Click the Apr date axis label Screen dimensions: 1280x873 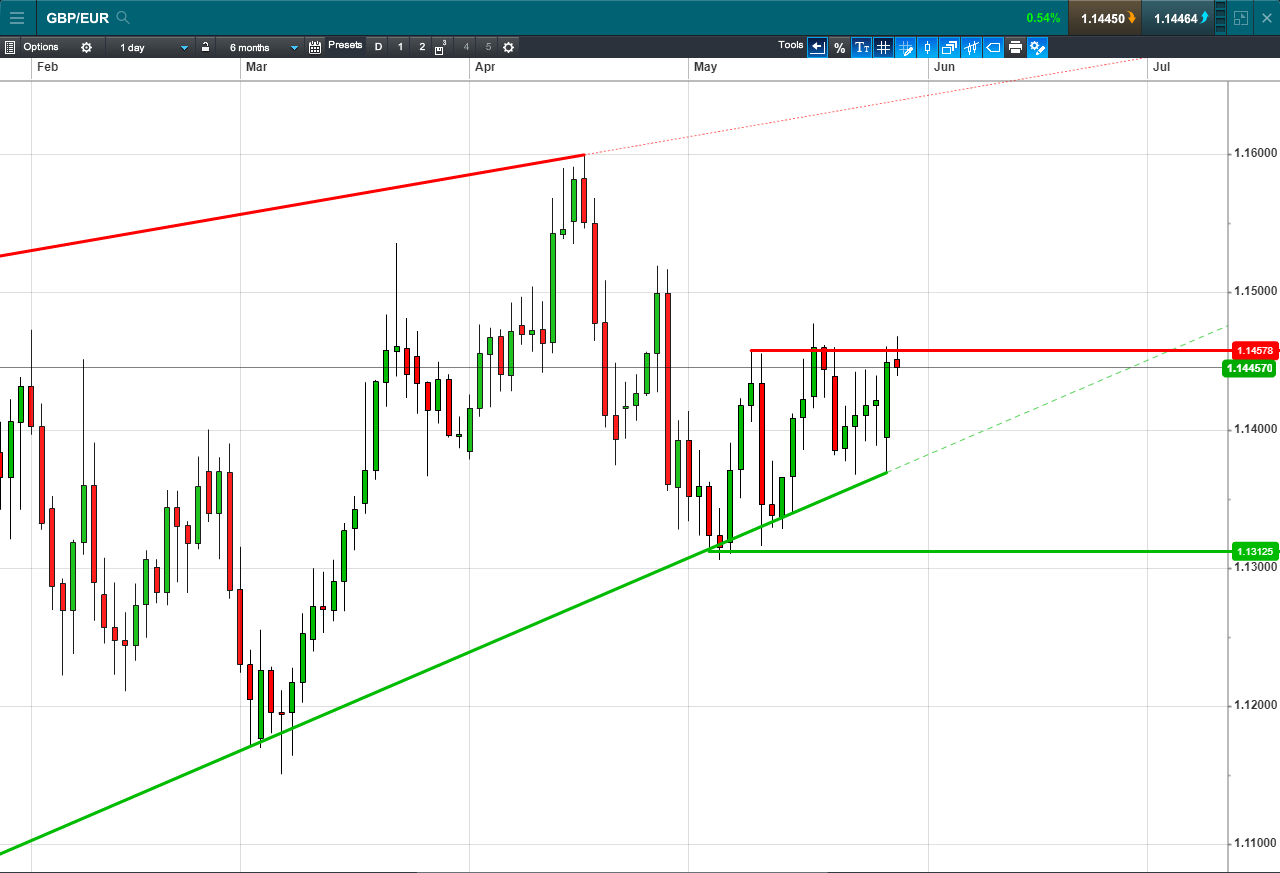pyautogui.click(x=486, y=67)
